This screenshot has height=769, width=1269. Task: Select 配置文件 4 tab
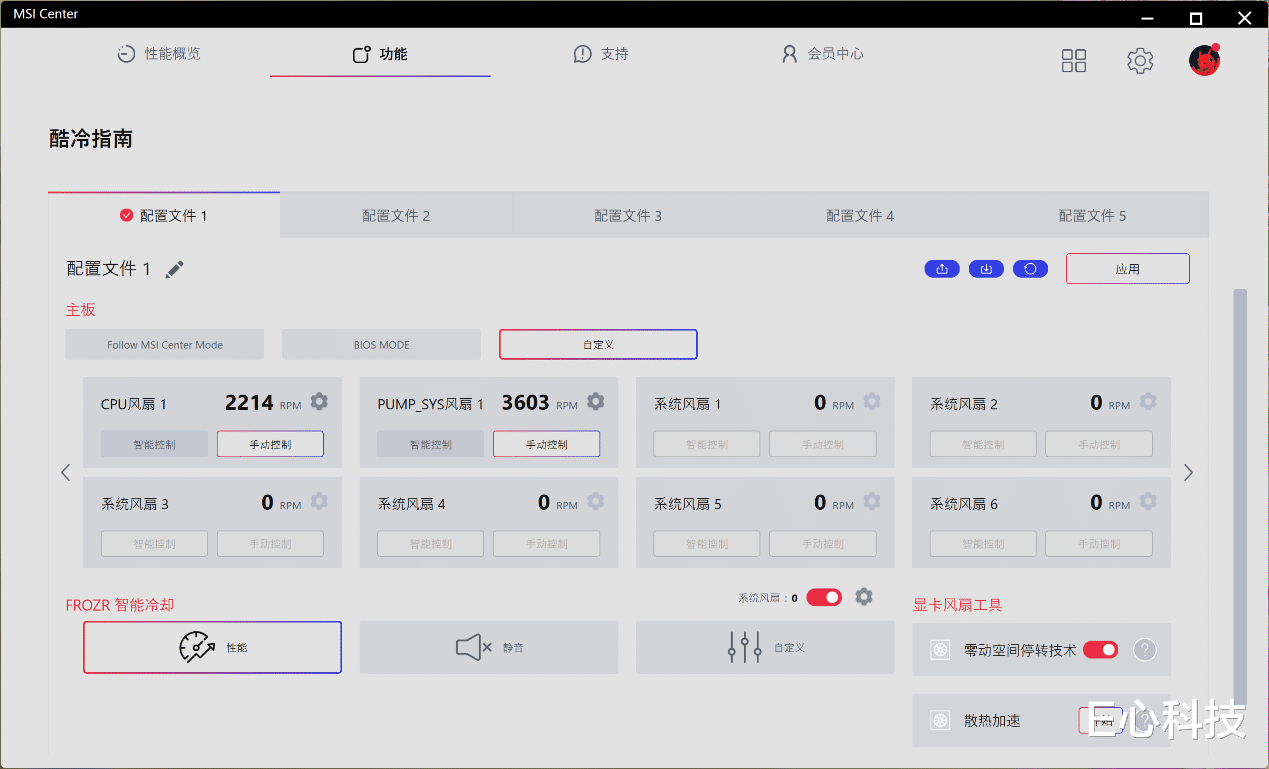pos(860,215)
